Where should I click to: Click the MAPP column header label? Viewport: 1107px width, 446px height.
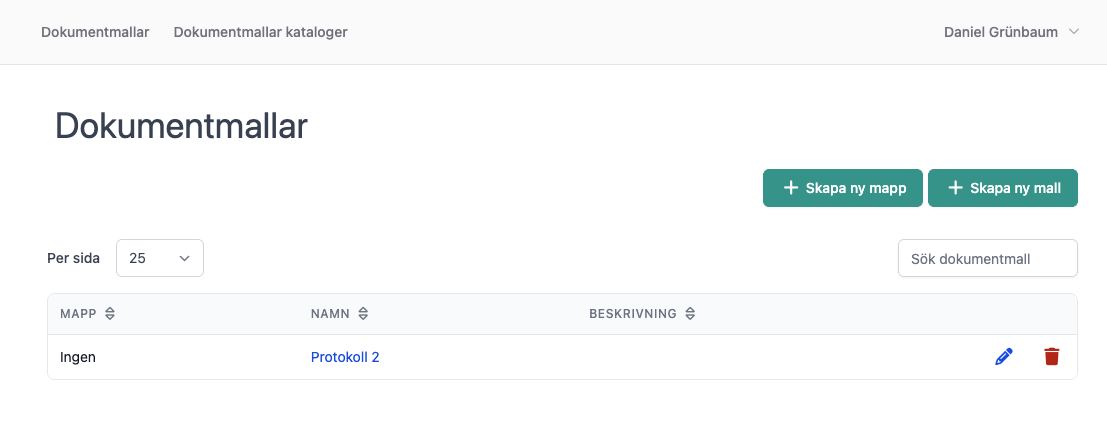point(79,314)
